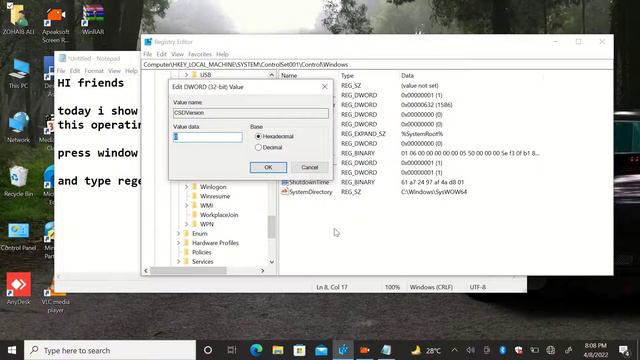Launch Microsoft Edge from taskbar

point(256,350)
